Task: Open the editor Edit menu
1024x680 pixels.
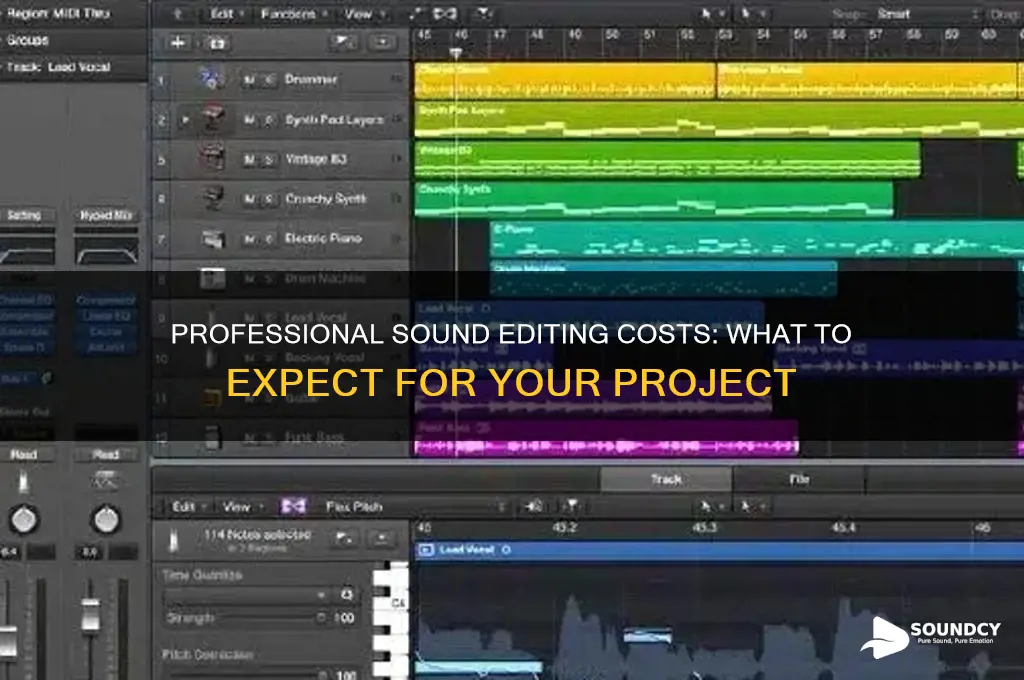Action: point(189,506)
